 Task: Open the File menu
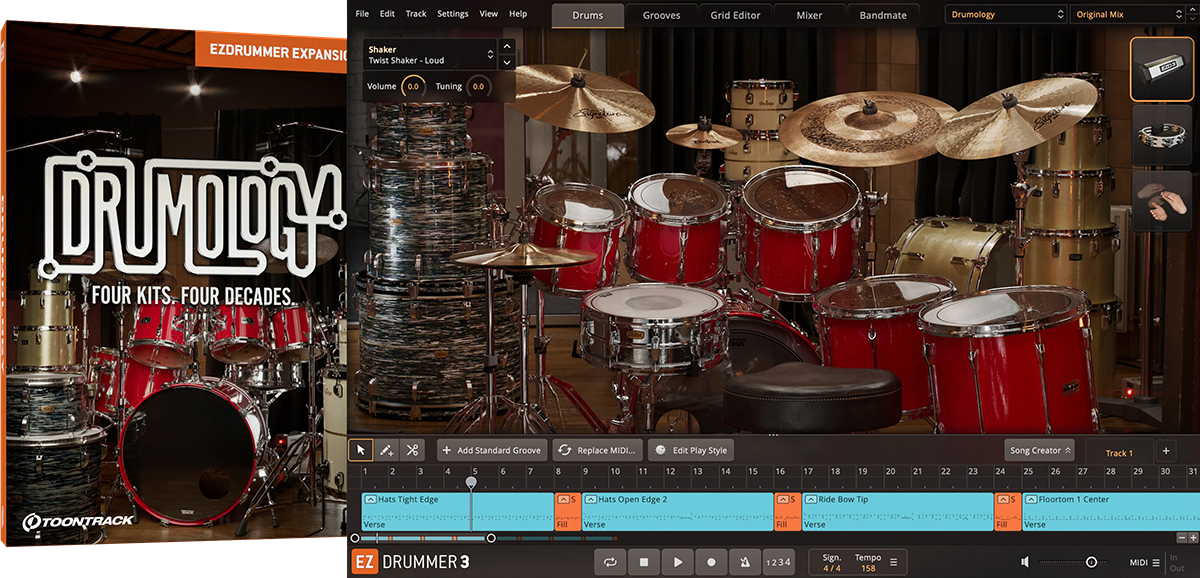[362, 14]
